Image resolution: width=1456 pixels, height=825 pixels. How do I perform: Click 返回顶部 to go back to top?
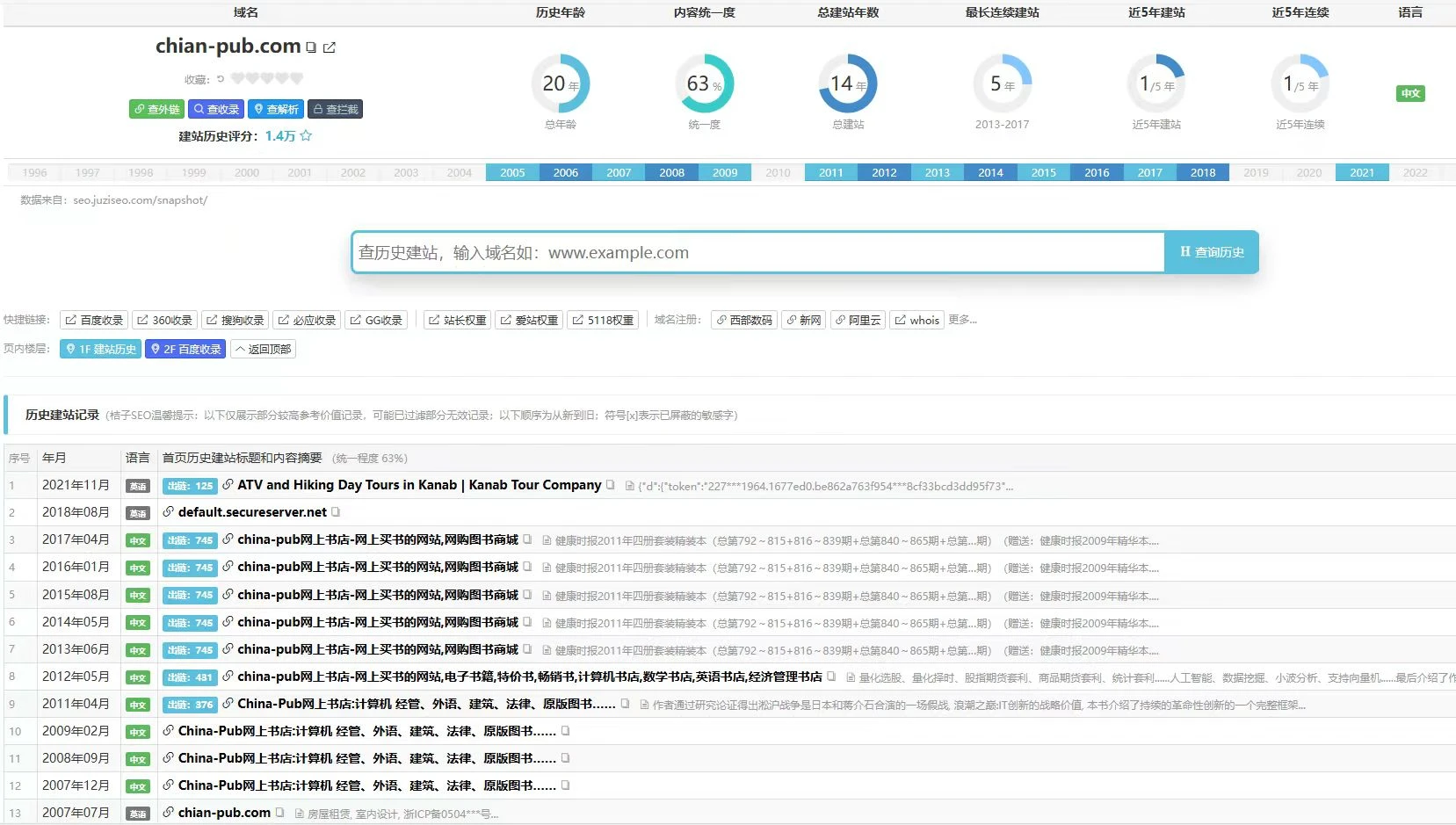coord(263,349)
